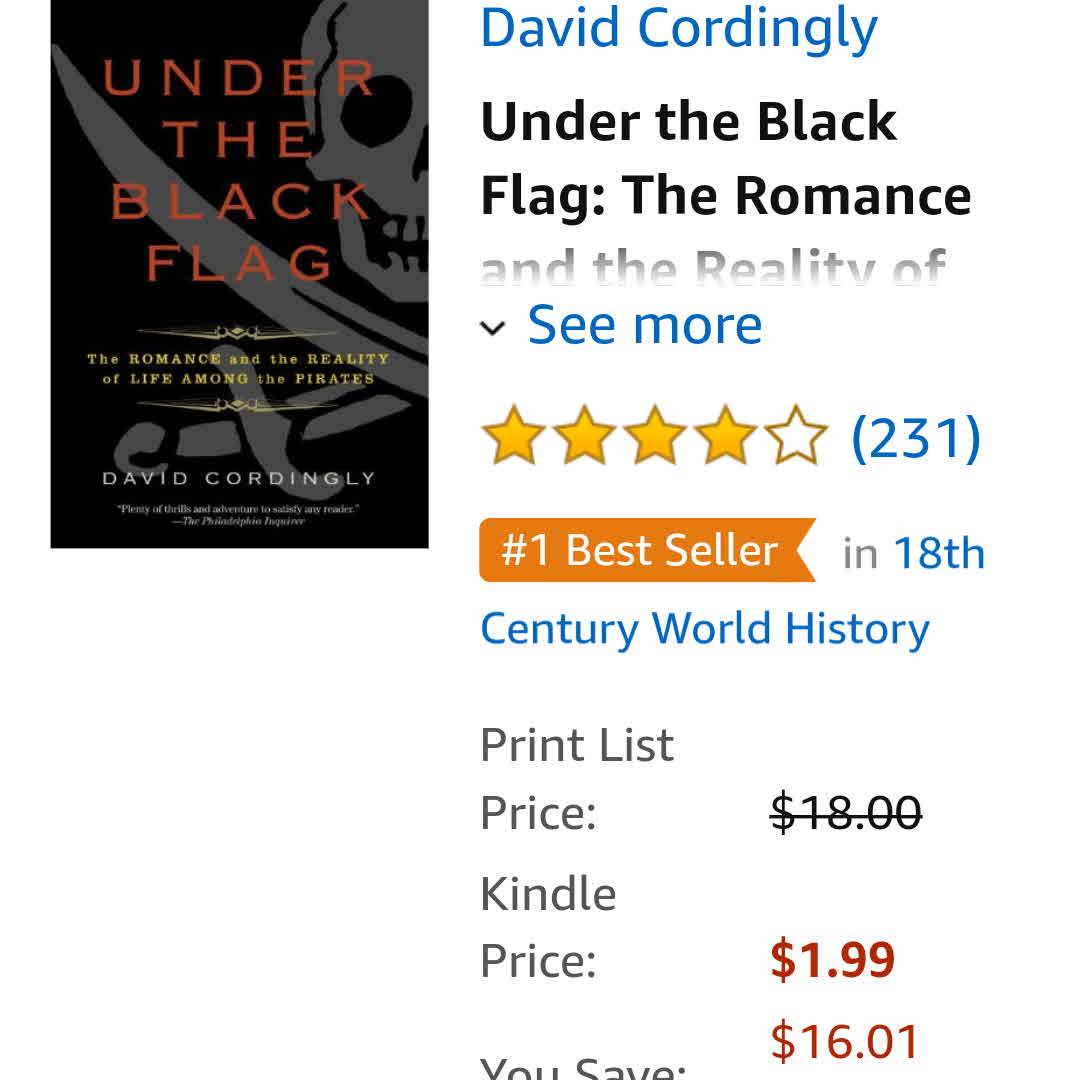Image resolution: width=1080 pixels, height=1080 pixels.
Task: Open Century World History category link
Action: click(705, 629)
